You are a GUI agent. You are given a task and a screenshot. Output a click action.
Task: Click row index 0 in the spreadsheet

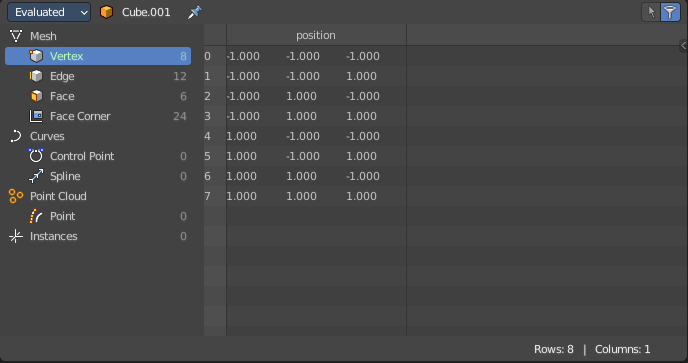click(x=207, y=56)
